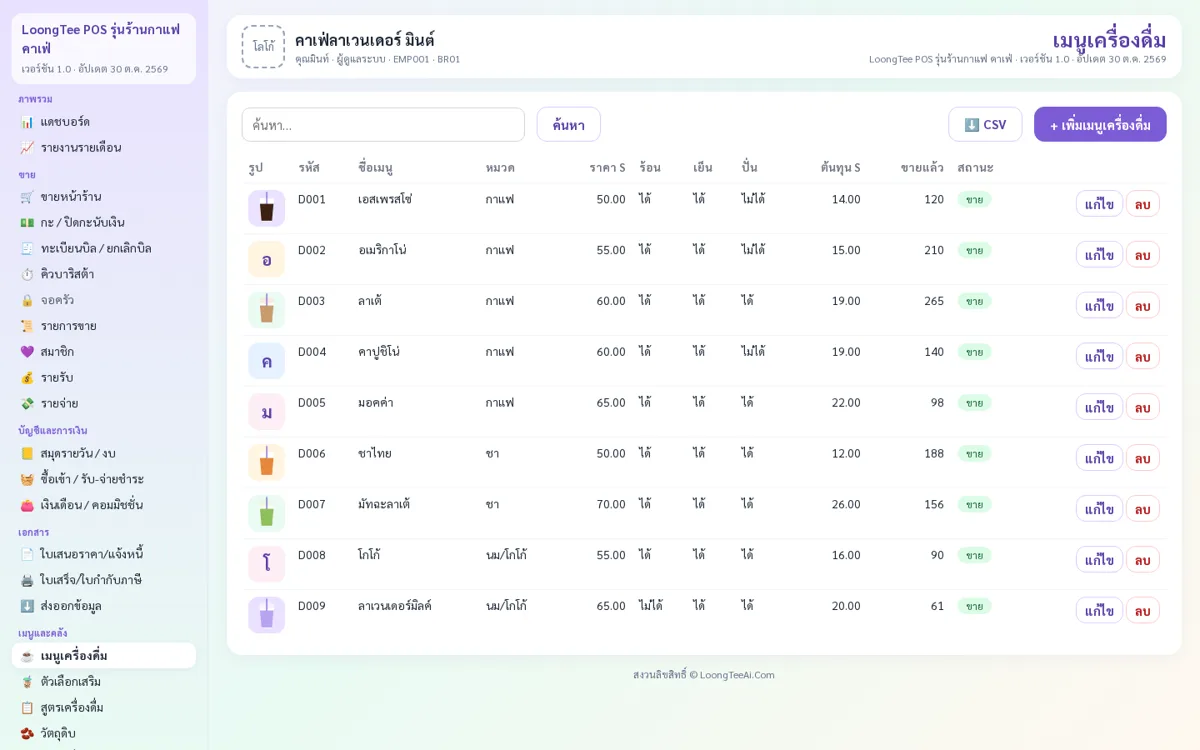Click the โลโก้ placeholder box in the header
The image size is (1200, 750).
(263, 47)
